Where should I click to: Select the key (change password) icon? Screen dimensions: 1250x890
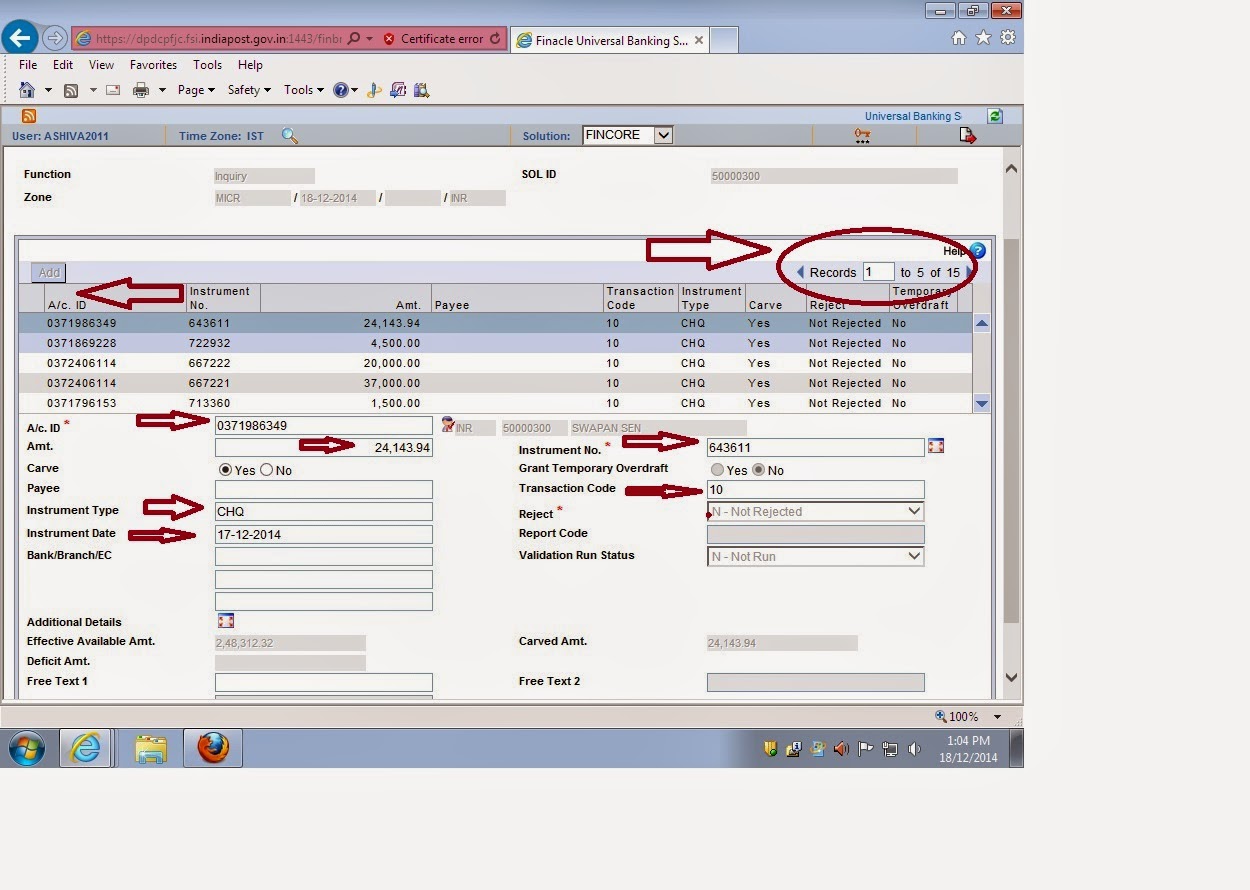pos(862,135)
